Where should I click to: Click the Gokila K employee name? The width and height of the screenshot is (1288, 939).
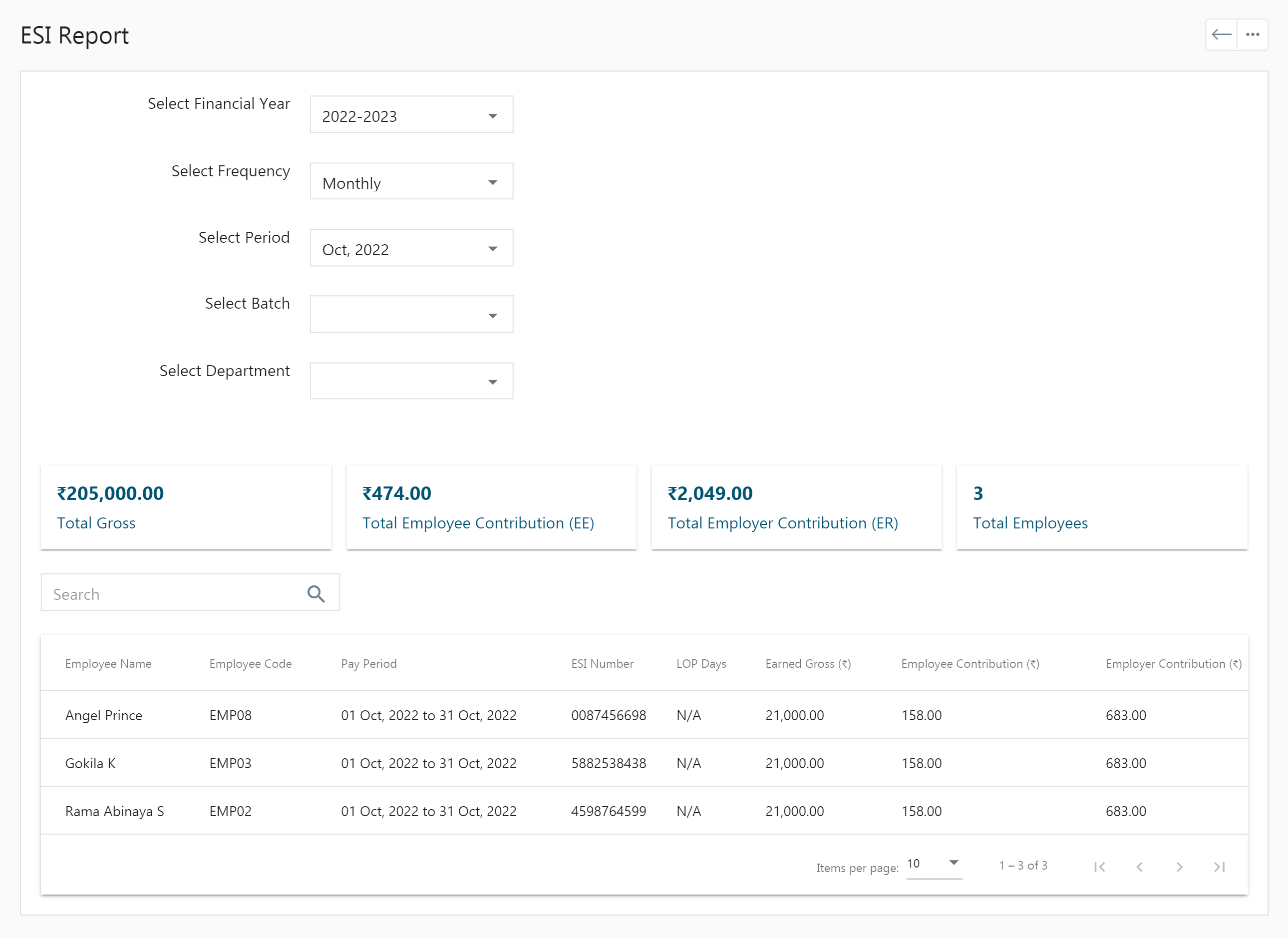click(90, 763)
